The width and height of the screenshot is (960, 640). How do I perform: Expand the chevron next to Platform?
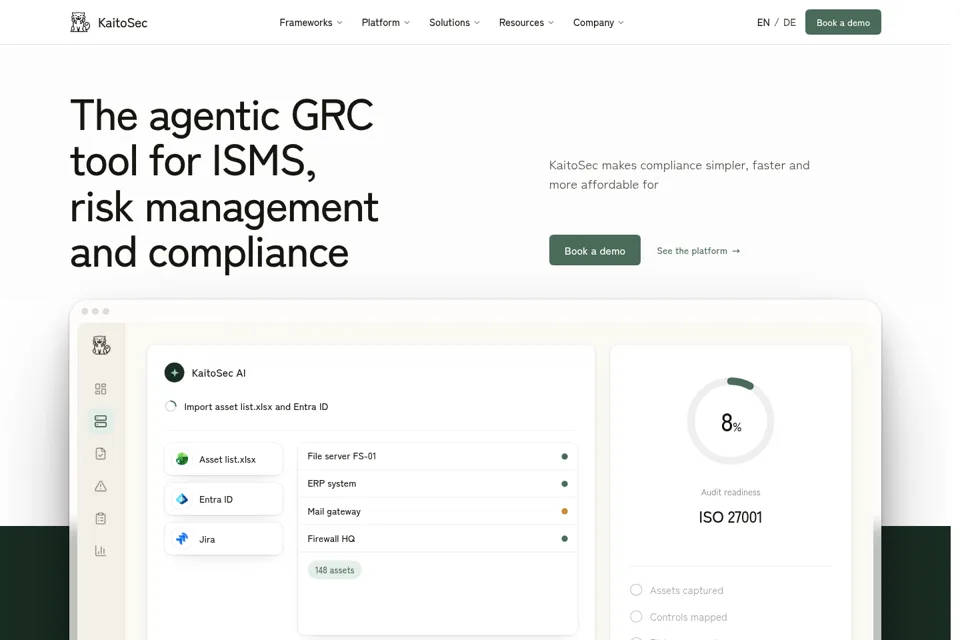tap(407, 23)
